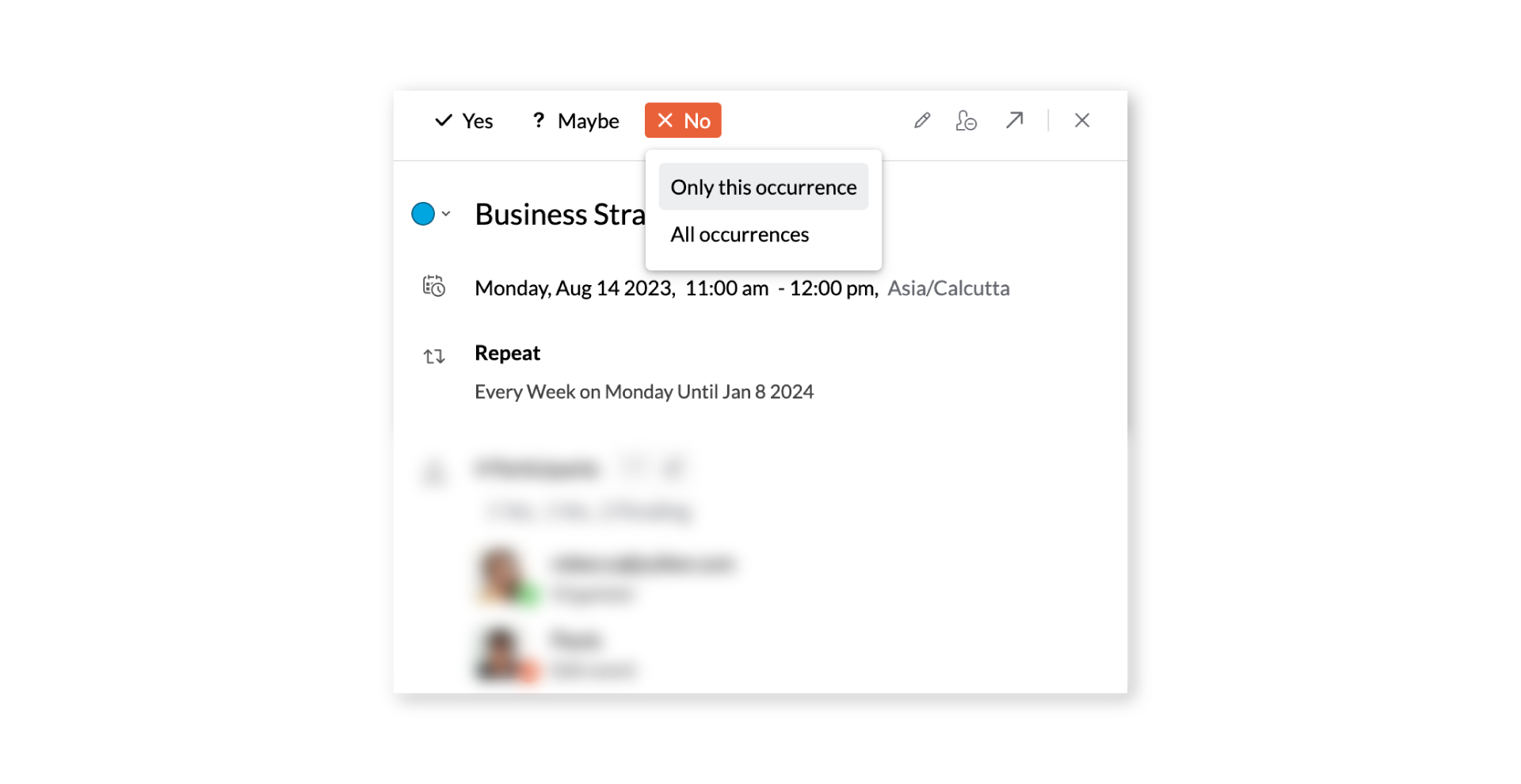Click the checkmark icon beside Yes
1521x784 pixels.
click(x=444, y=120)
